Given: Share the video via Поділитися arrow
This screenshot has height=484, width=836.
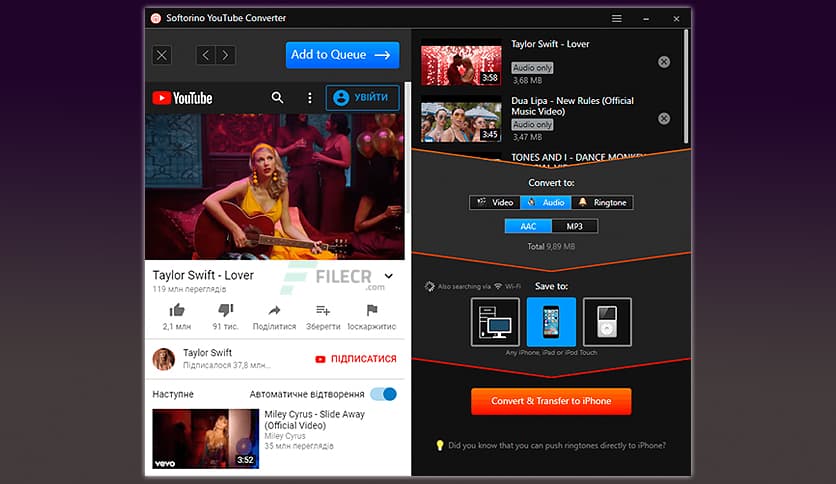Looking at the screenshot, I should tap(274, 310).
